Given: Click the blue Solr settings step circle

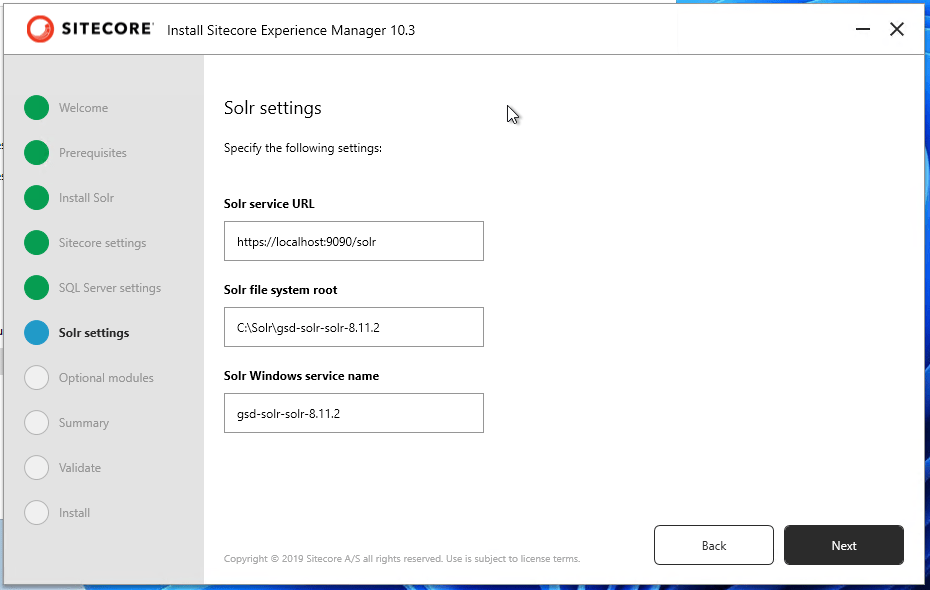Looking at the screenshot, I should click(x=37, y=333).
